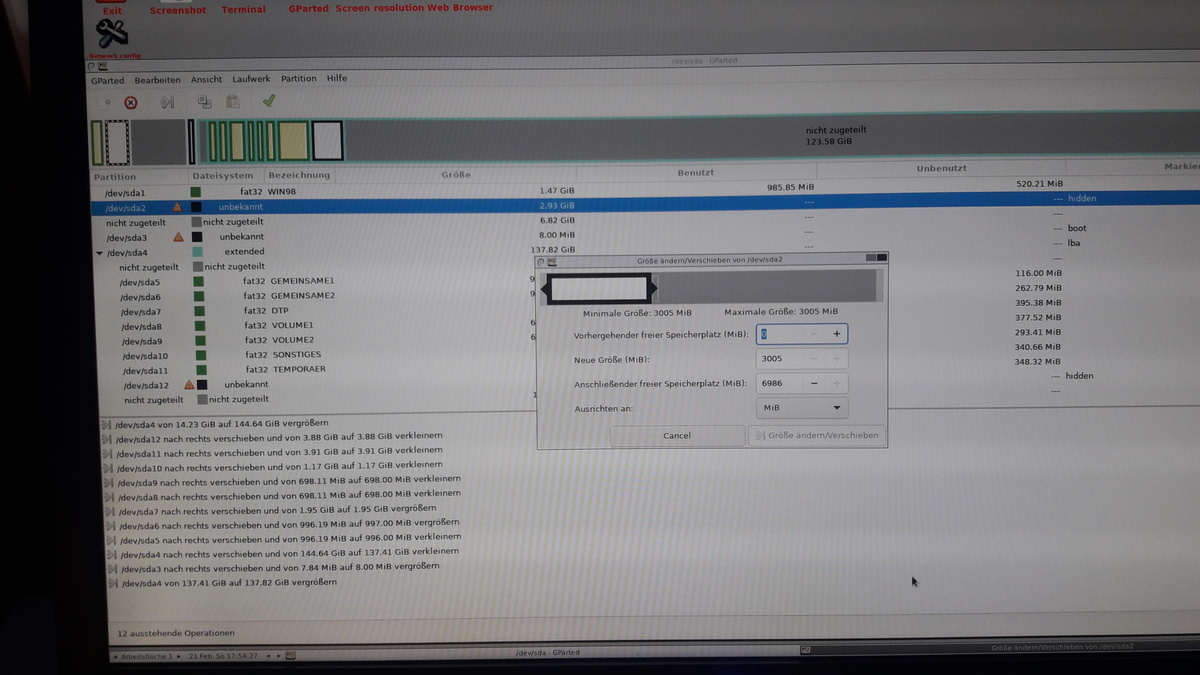Click the Arbeitsfläche 1 workspace switcher
This screenshot has width=1200, height=675.
(x=148, y=656)
